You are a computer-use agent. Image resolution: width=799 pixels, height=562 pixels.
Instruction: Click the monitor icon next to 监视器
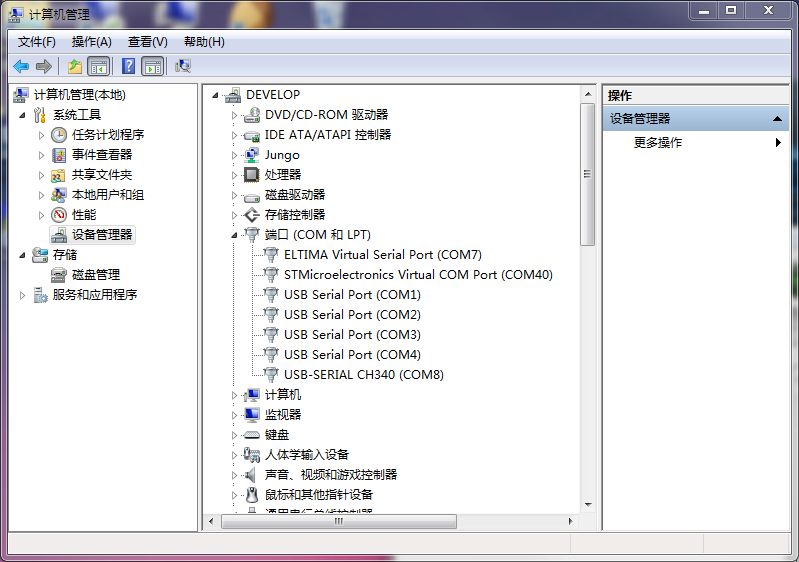coord(252,415)
